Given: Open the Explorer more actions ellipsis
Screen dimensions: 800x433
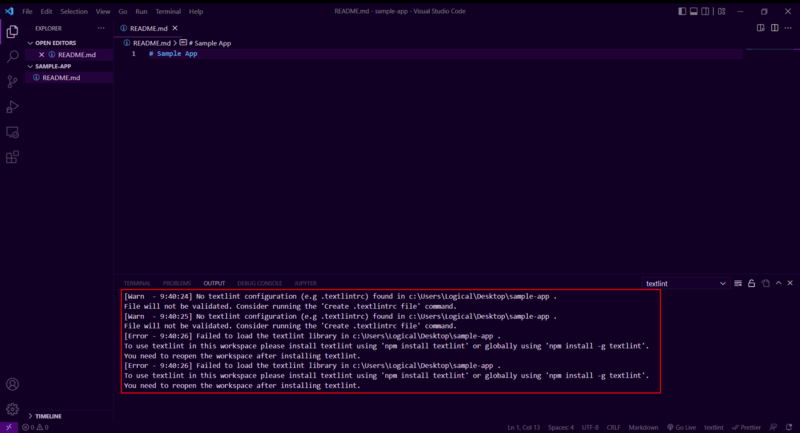Looking at the screenshot, I should [101, 29].
